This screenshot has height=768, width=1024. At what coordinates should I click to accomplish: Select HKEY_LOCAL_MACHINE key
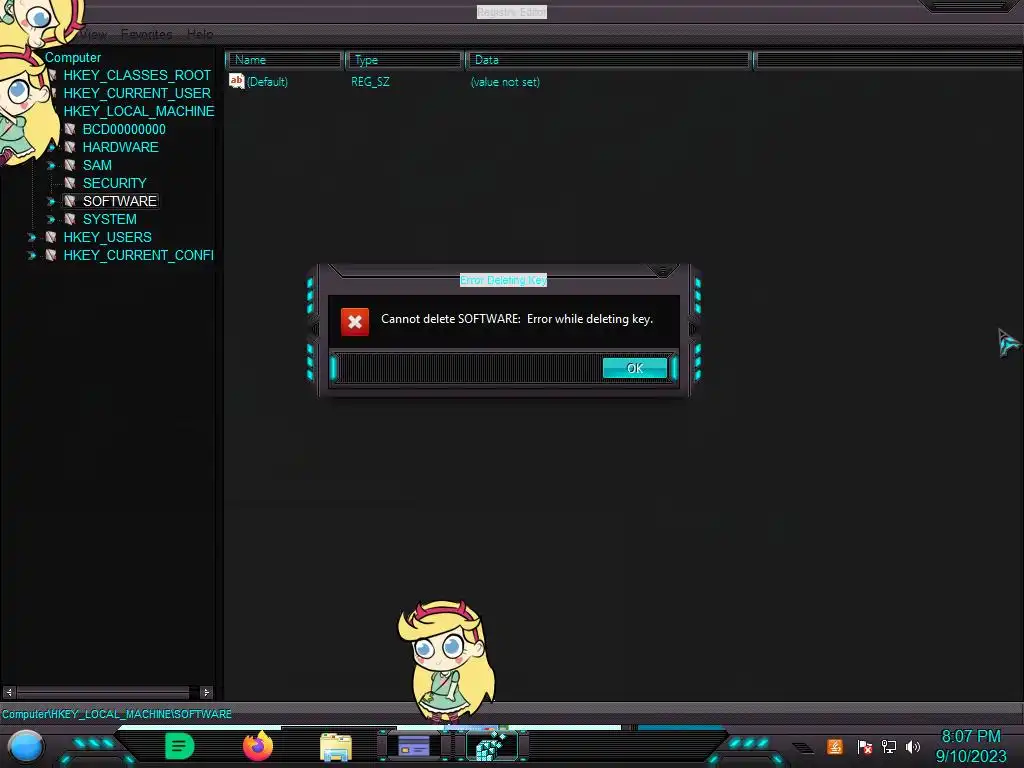pos(138,111)
